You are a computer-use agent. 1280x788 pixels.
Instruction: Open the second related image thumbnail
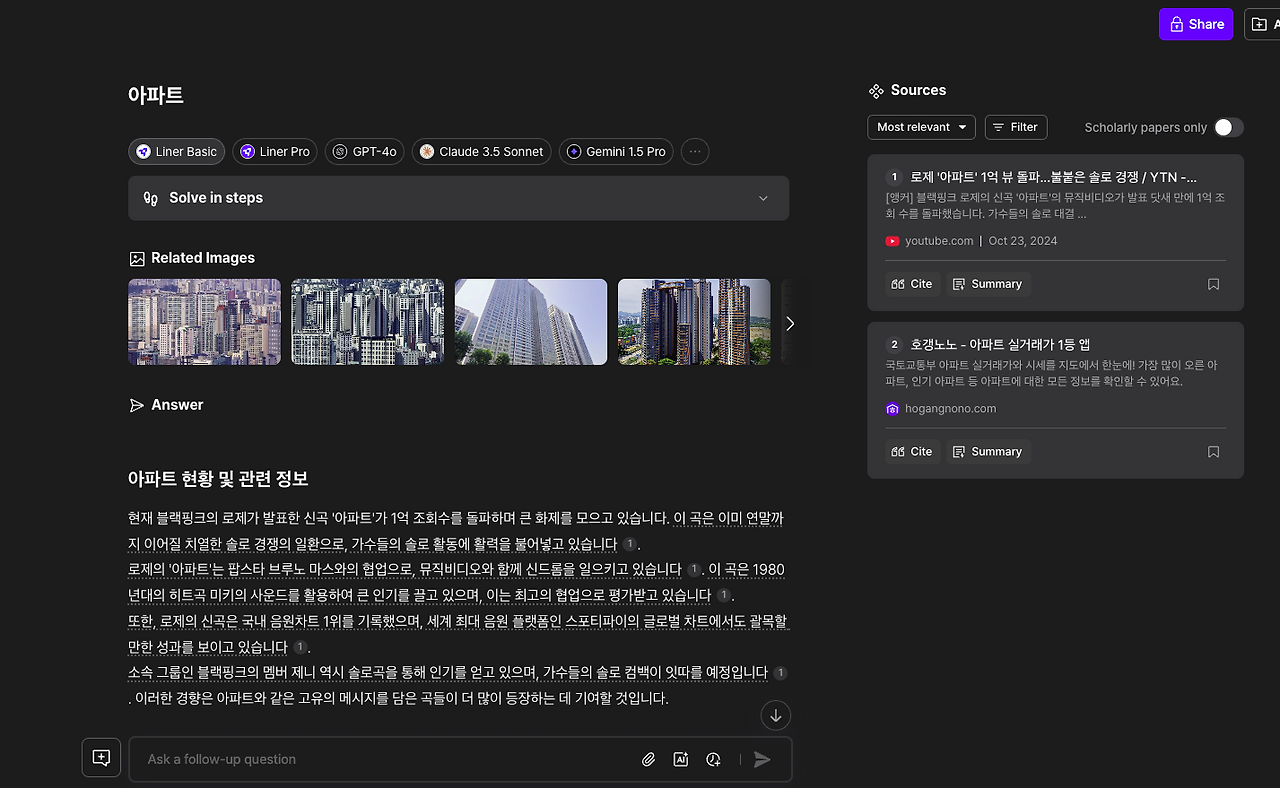click(368, 322)
